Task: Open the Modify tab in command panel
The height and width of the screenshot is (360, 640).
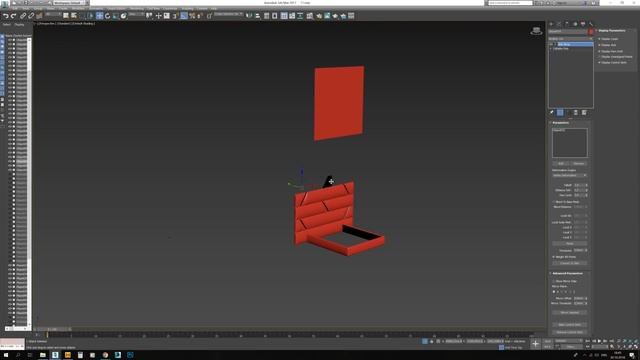Action: point(559,24)
